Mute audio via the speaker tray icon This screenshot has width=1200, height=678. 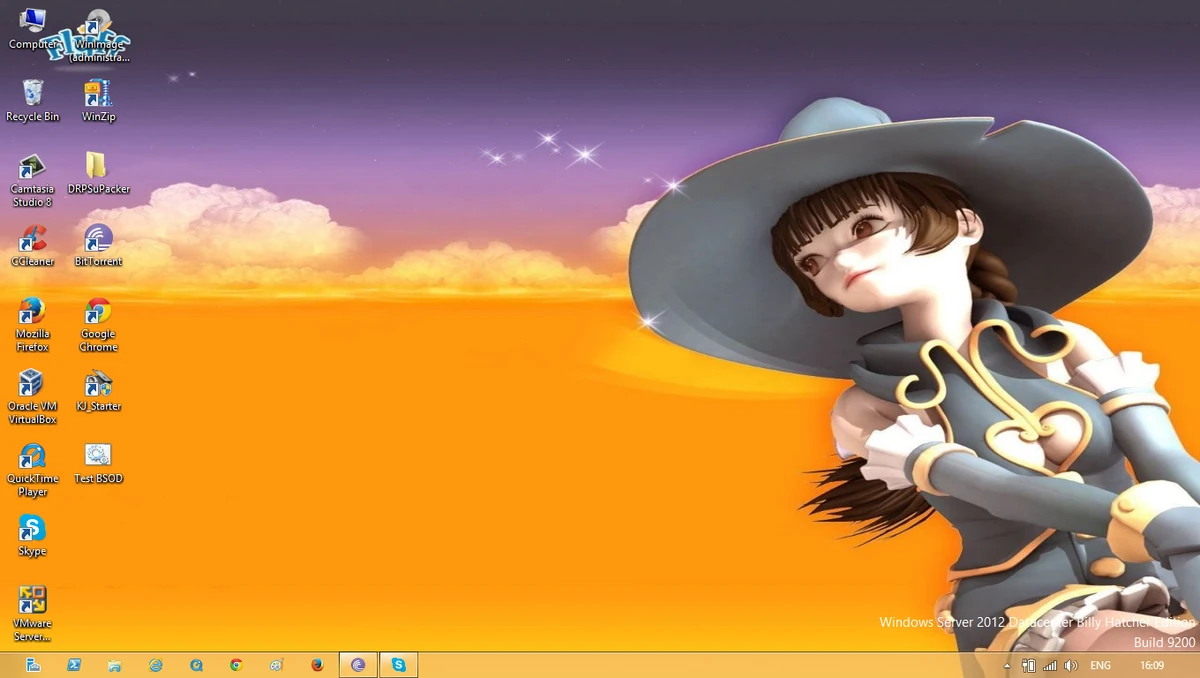click(x=1070, y=664)
